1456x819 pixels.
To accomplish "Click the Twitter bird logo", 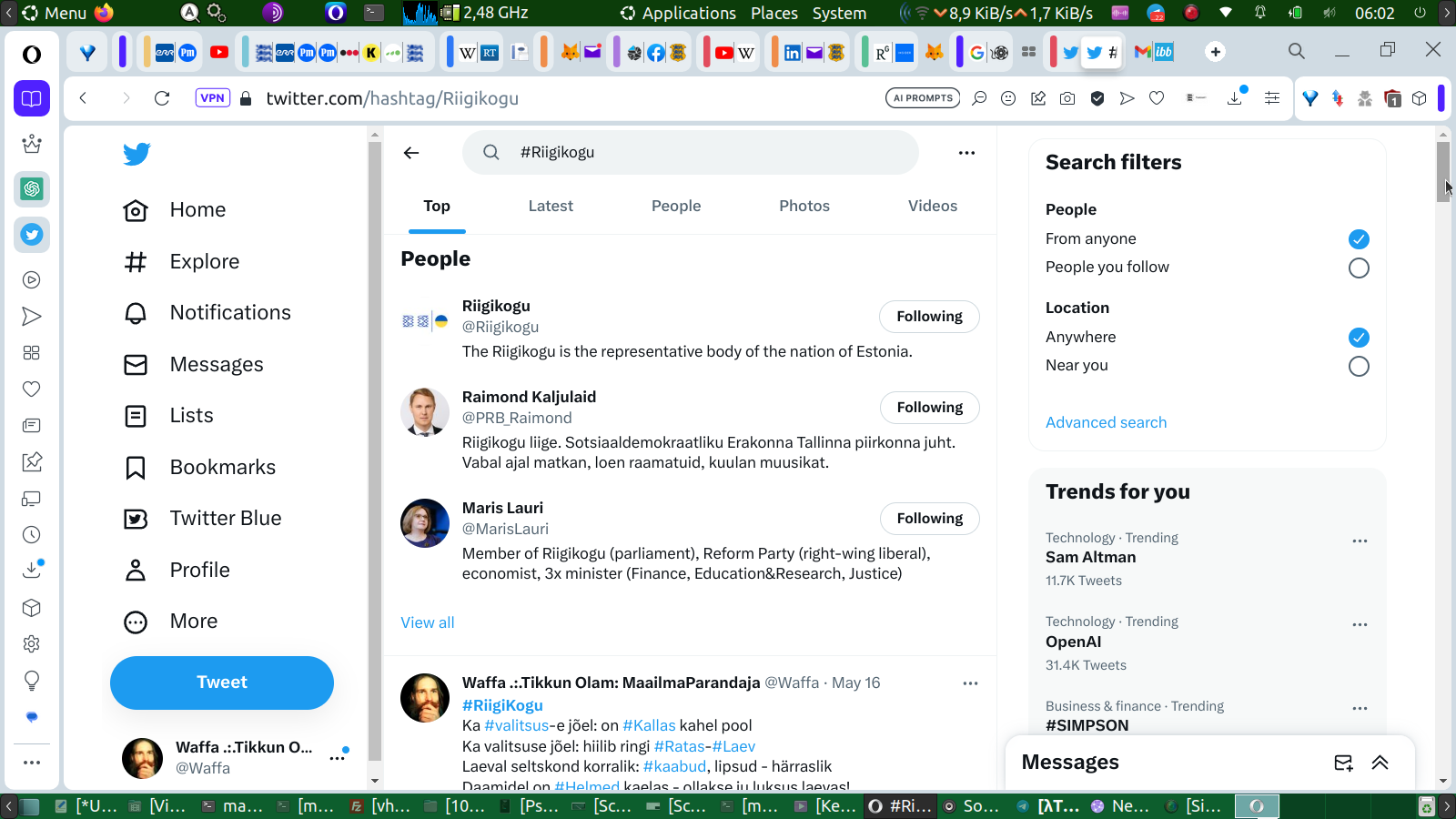I will pyautogui.click(x=136, y=154).
